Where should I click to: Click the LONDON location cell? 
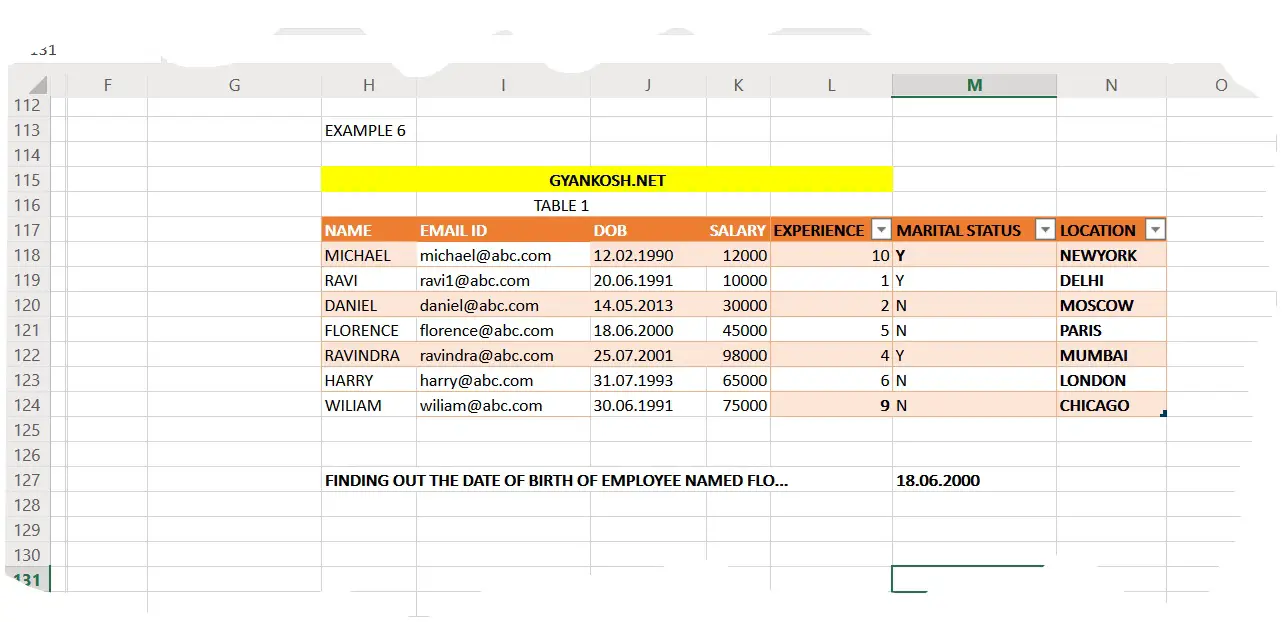(1111, 380)
